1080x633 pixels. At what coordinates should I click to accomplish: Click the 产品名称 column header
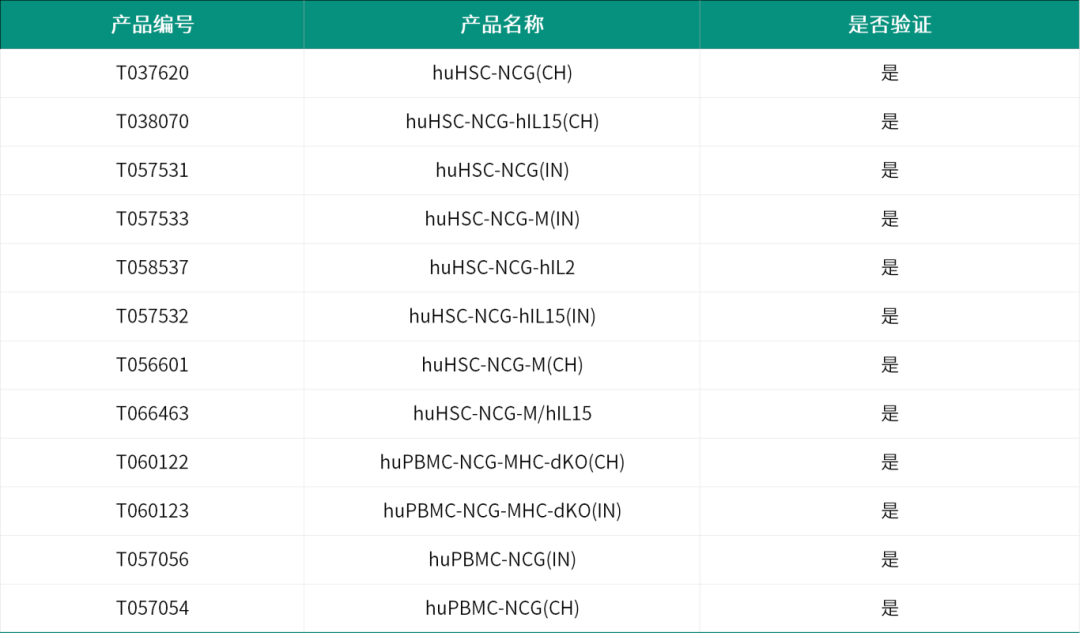(x=502, y=25)
